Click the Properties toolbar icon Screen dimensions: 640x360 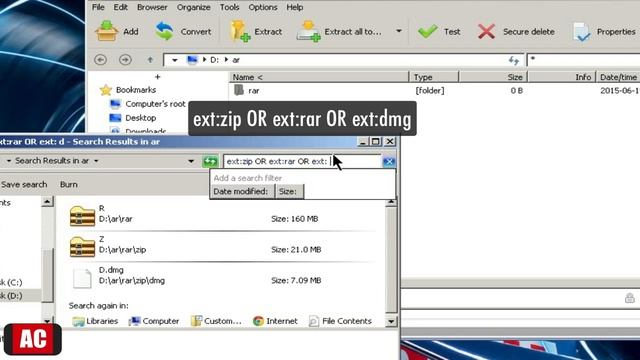581,32
